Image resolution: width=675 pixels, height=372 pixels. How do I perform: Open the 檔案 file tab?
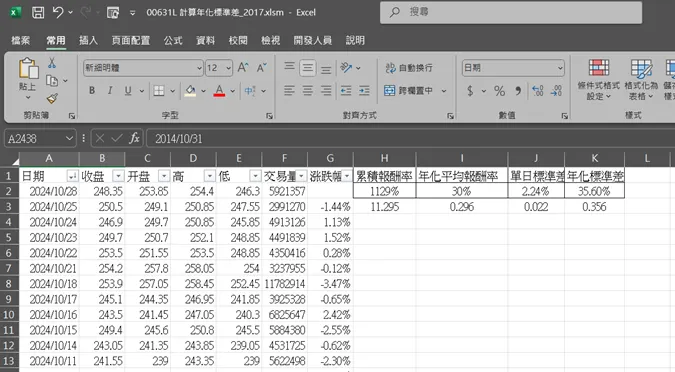click(x=21, y=40)
